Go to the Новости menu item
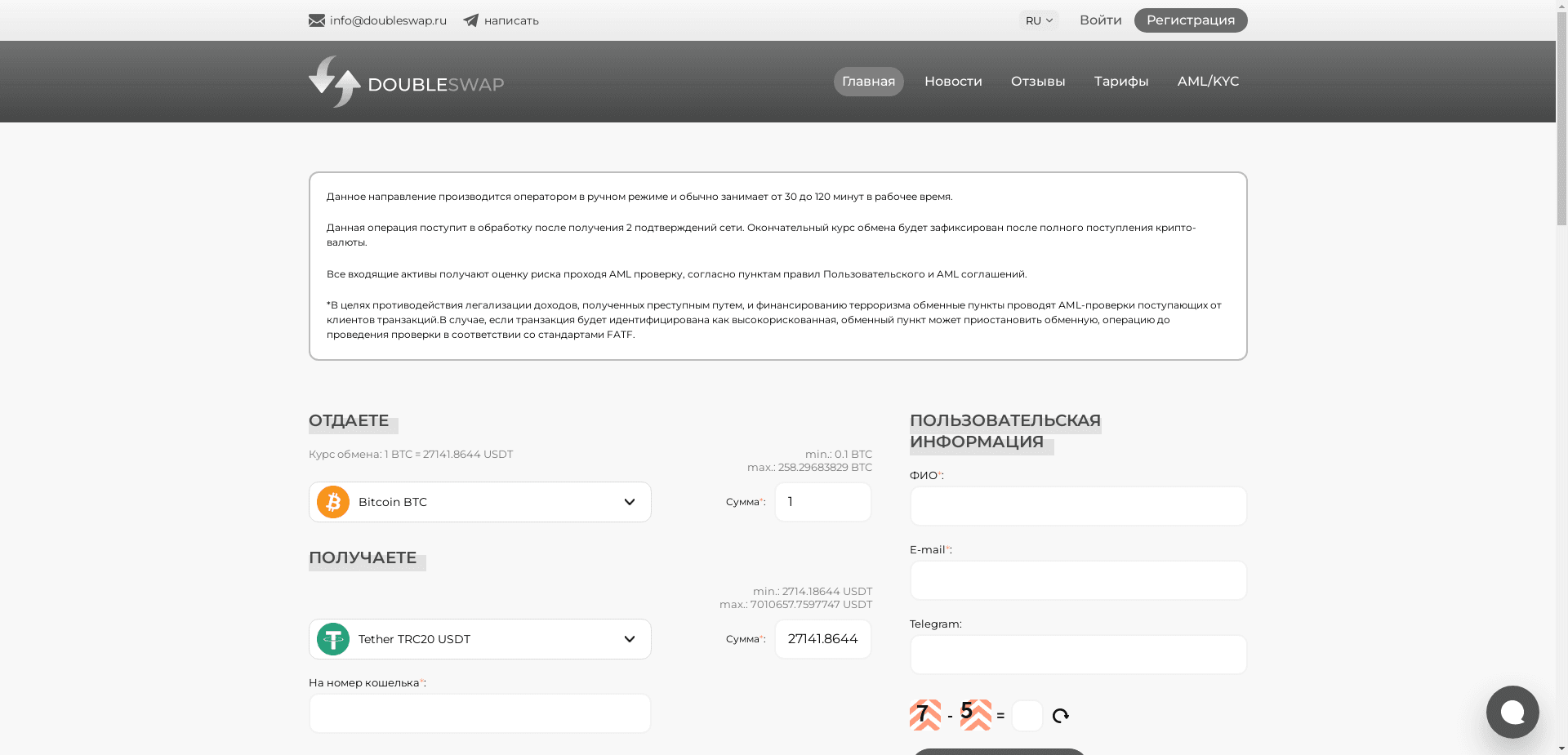Viewport: 1568px width, 755px height. 953,82
